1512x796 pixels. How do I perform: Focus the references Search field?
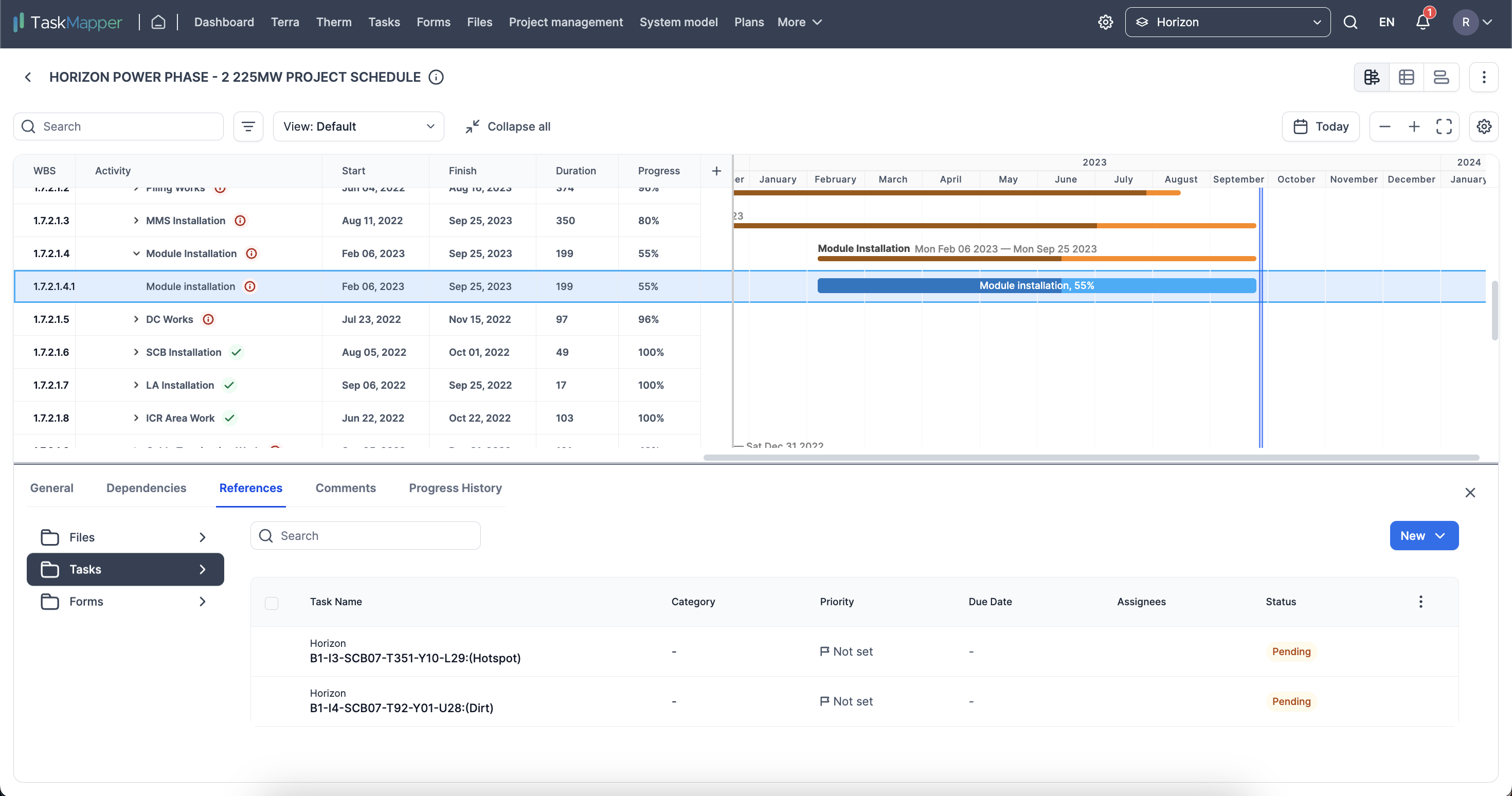(365, 536)
